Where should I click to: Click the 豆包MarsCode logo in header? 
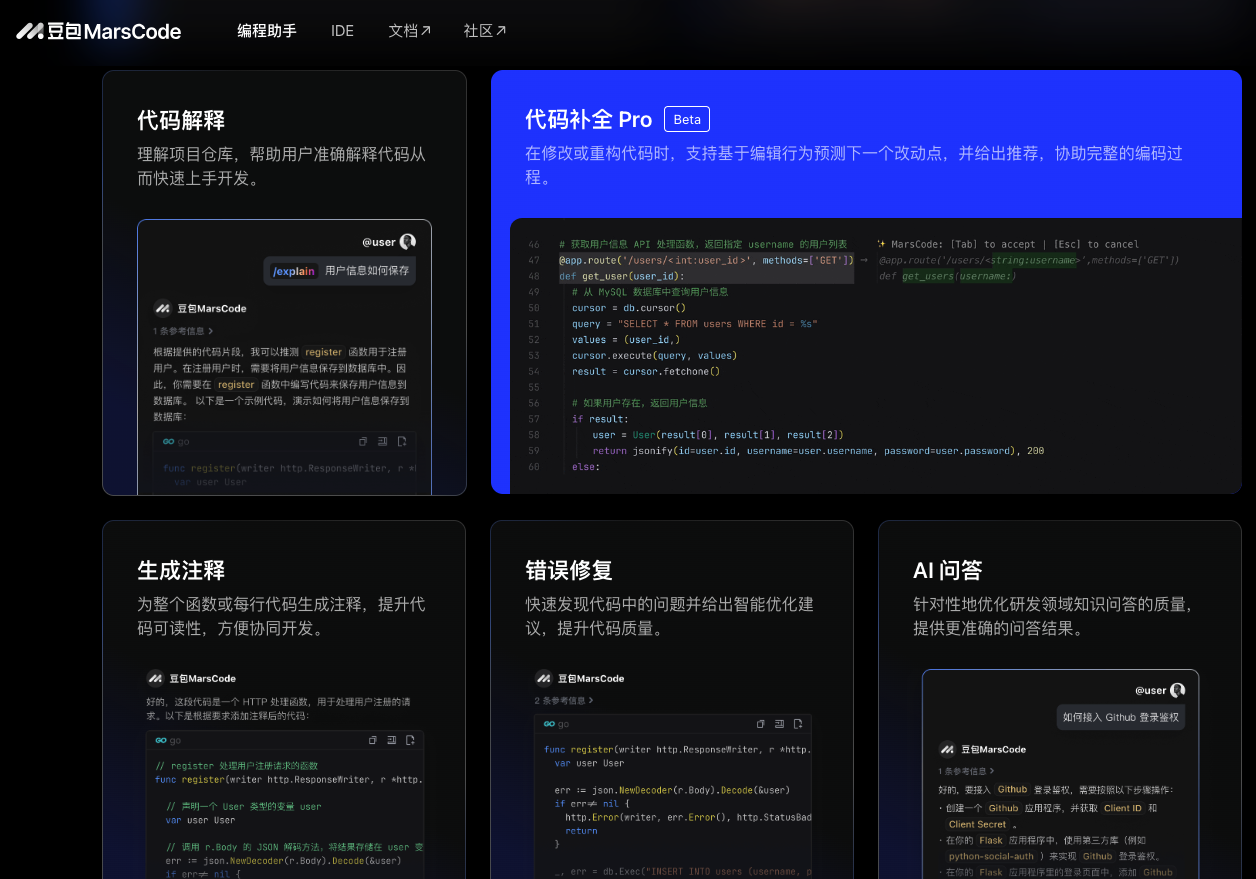[98, 31]
